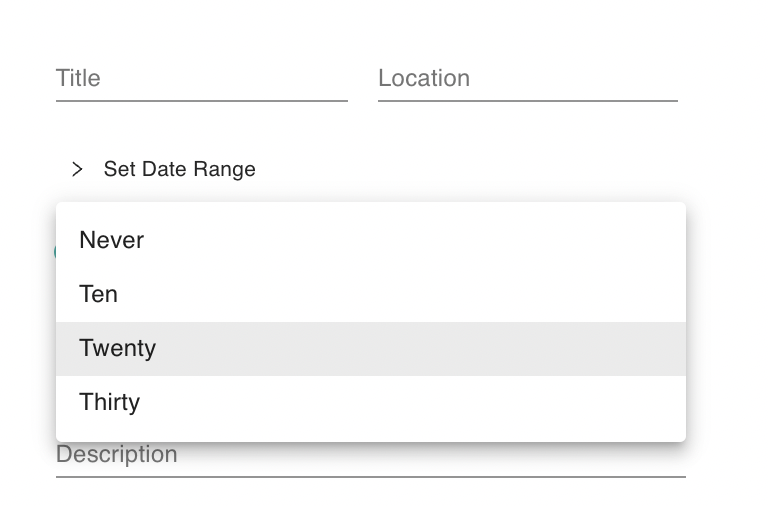Screen dimensions: 768x506
Task: Click the text field left of Location
Action: click(201, 79)
